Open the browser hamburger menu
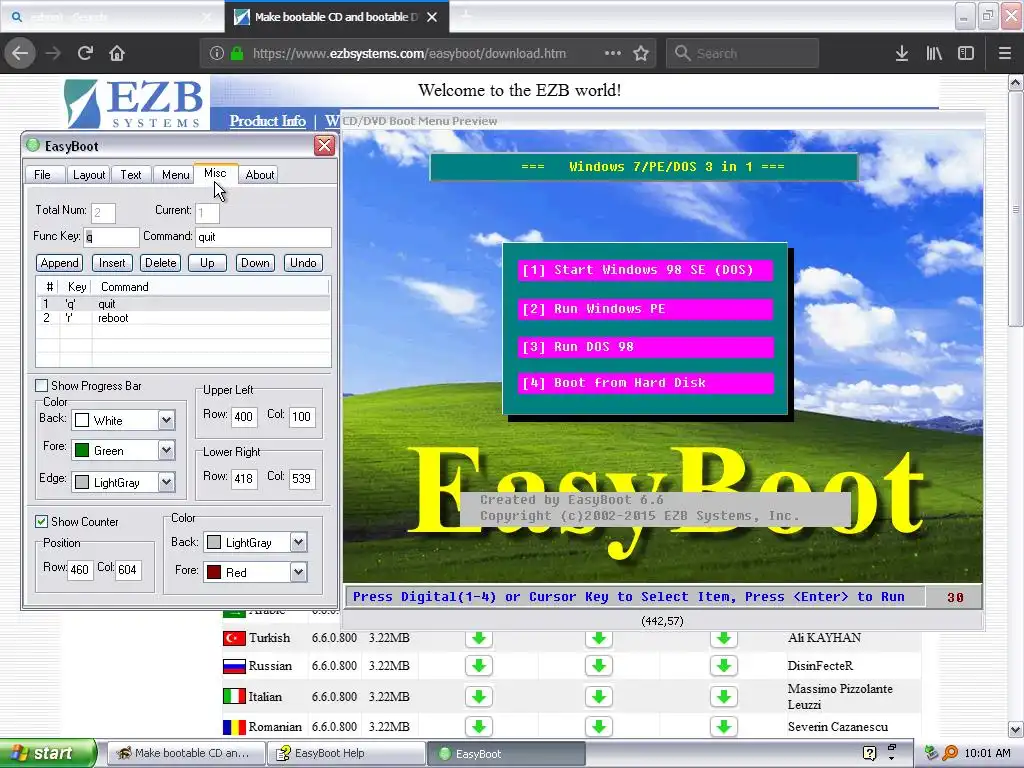The height and width of the screenshot is (768, 1024). click(1005, 54)
